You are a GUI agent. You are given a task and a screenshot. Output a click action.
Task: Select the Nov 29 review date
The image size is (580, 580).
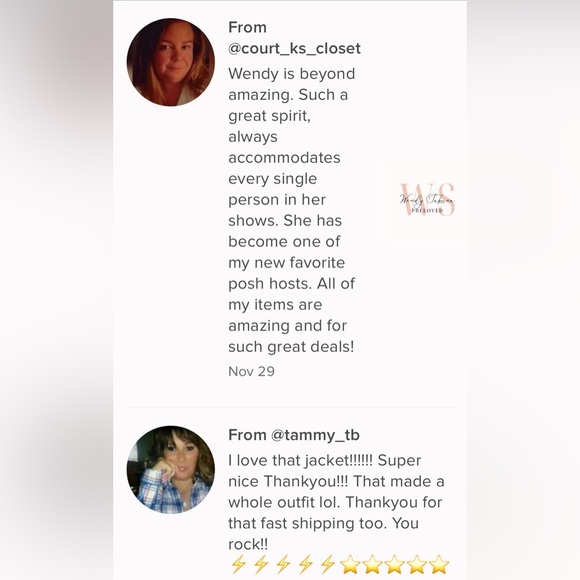point(252,371)
